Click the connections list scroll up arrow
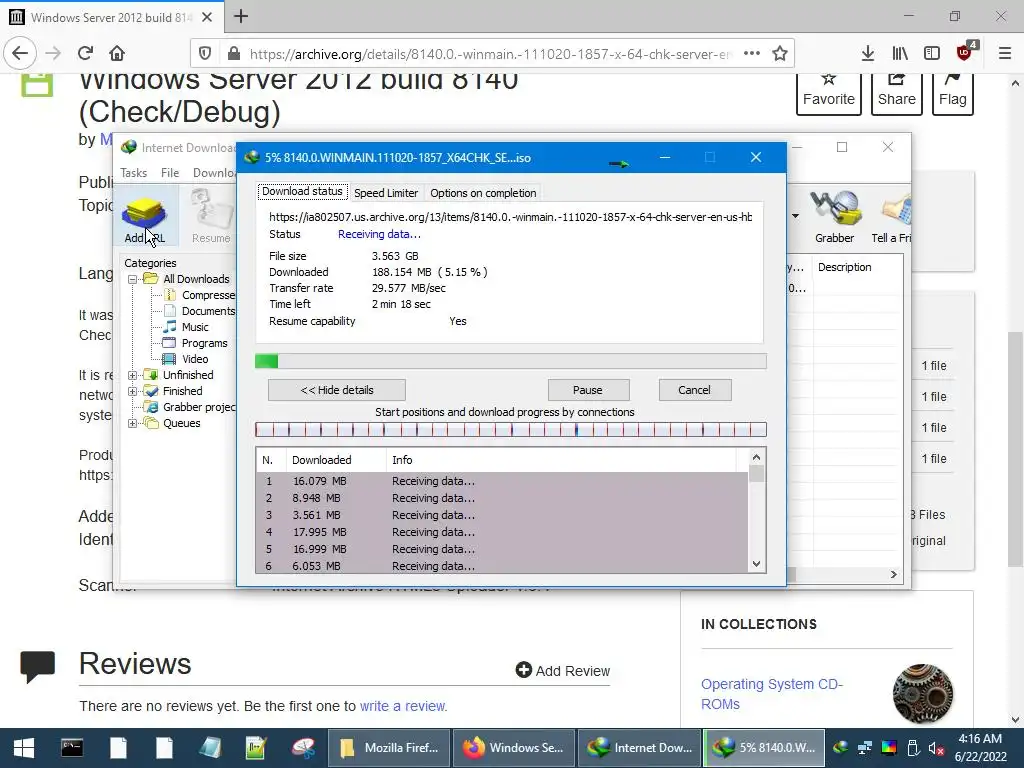 pos(756,457)
